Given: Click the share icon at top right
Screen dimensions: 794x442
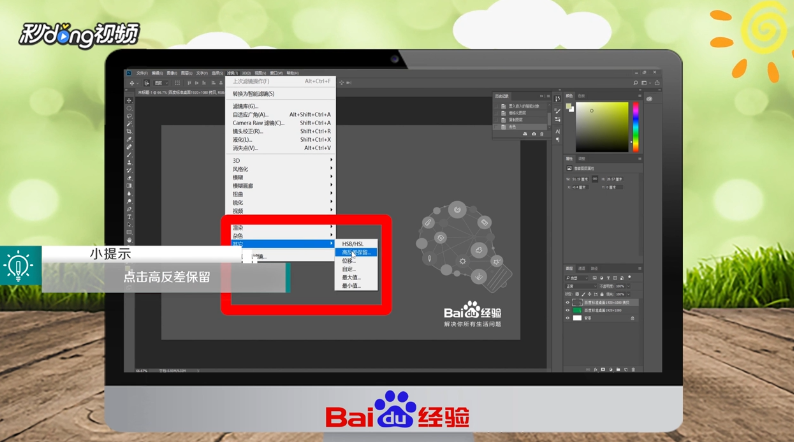Looking at the screenshot, I should (657, 83).
